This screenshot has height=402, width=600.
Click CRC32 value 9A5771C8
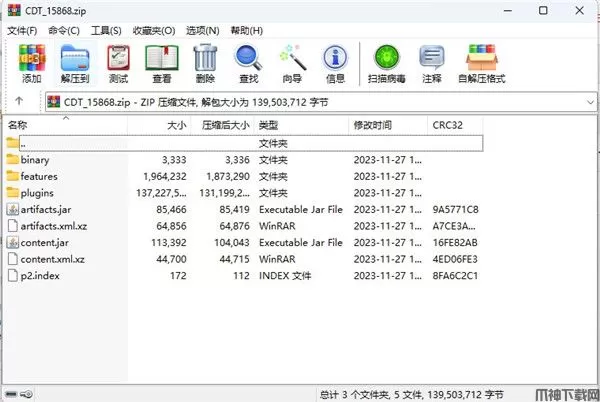coord(455,210)
